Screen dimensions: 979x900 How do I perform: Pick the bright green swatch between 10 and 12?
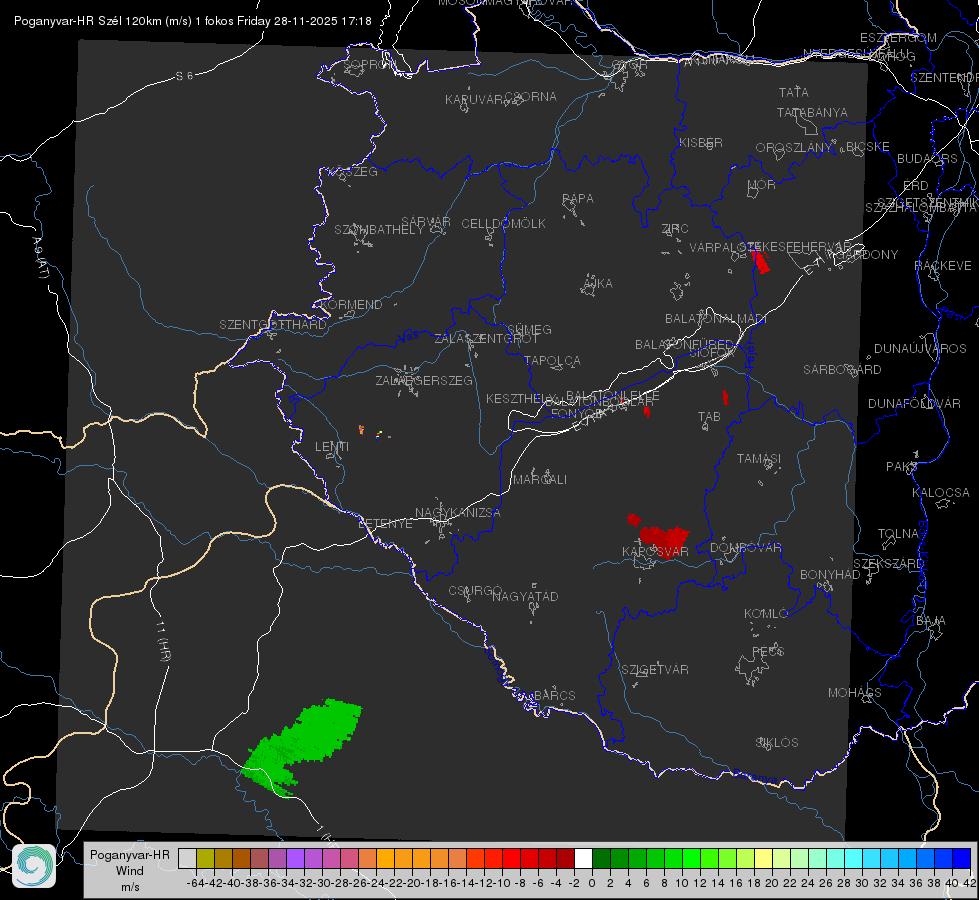(x=691, y=859)
